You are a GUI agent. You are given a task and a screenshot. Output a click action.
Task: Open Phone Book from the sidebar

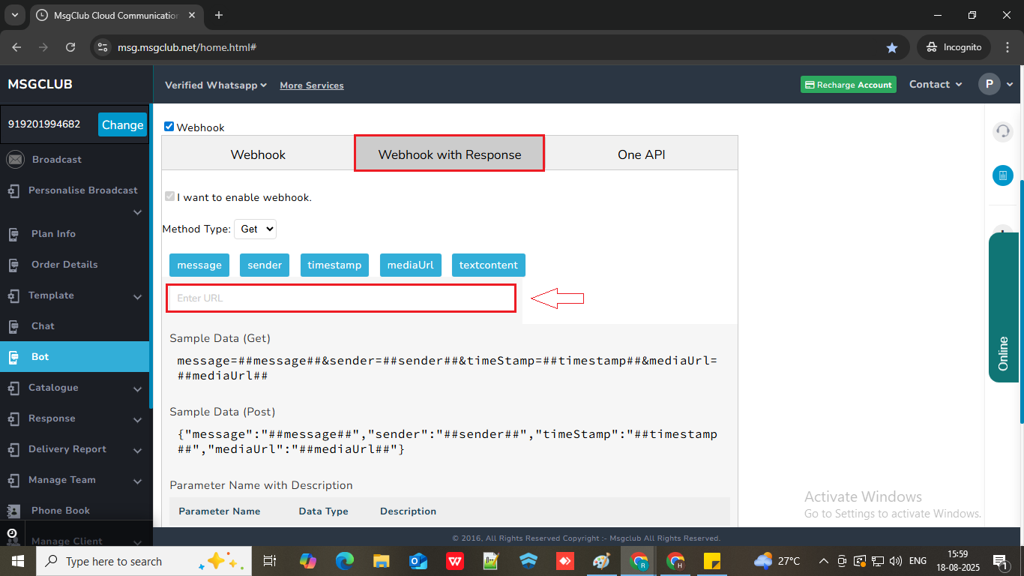tap(61, 511)
